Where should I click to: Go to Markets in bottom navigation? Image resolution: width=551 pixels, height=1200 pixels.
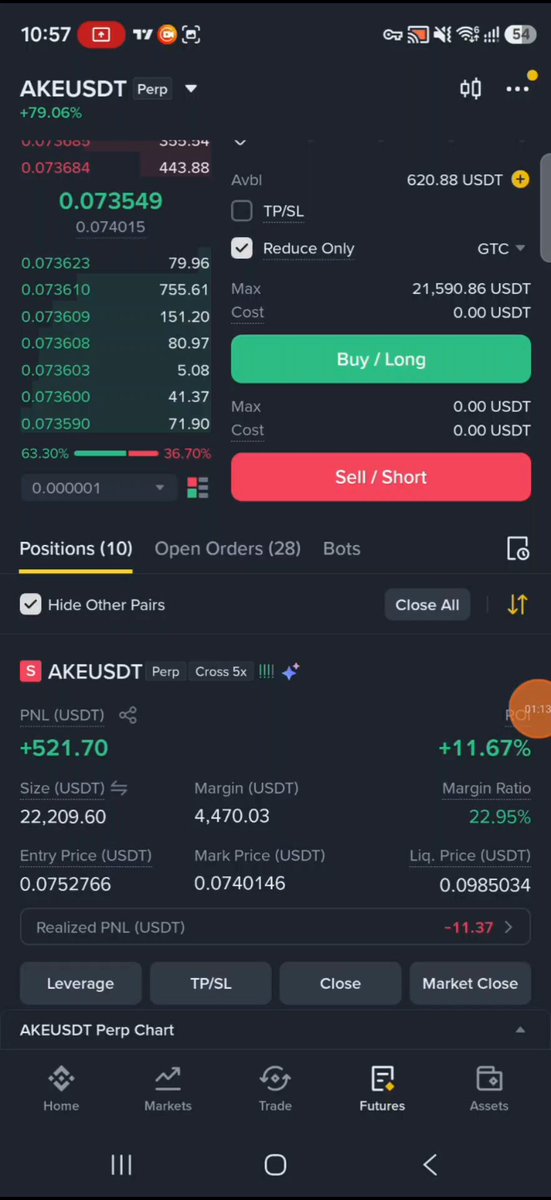point(168,1088)
